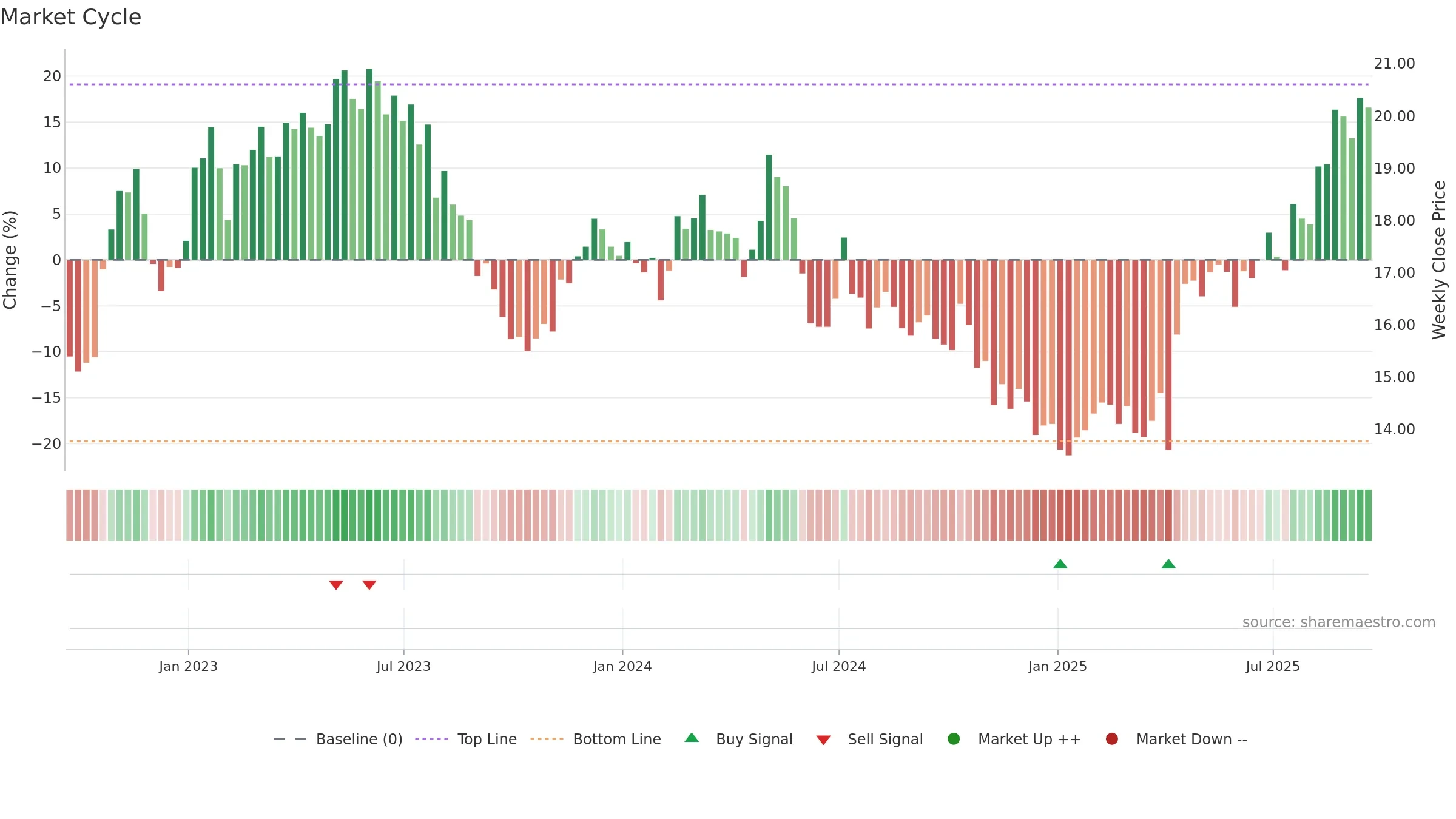
Task: Click the darkest green segment of the heat strip
Action: (x=369, y=515)
